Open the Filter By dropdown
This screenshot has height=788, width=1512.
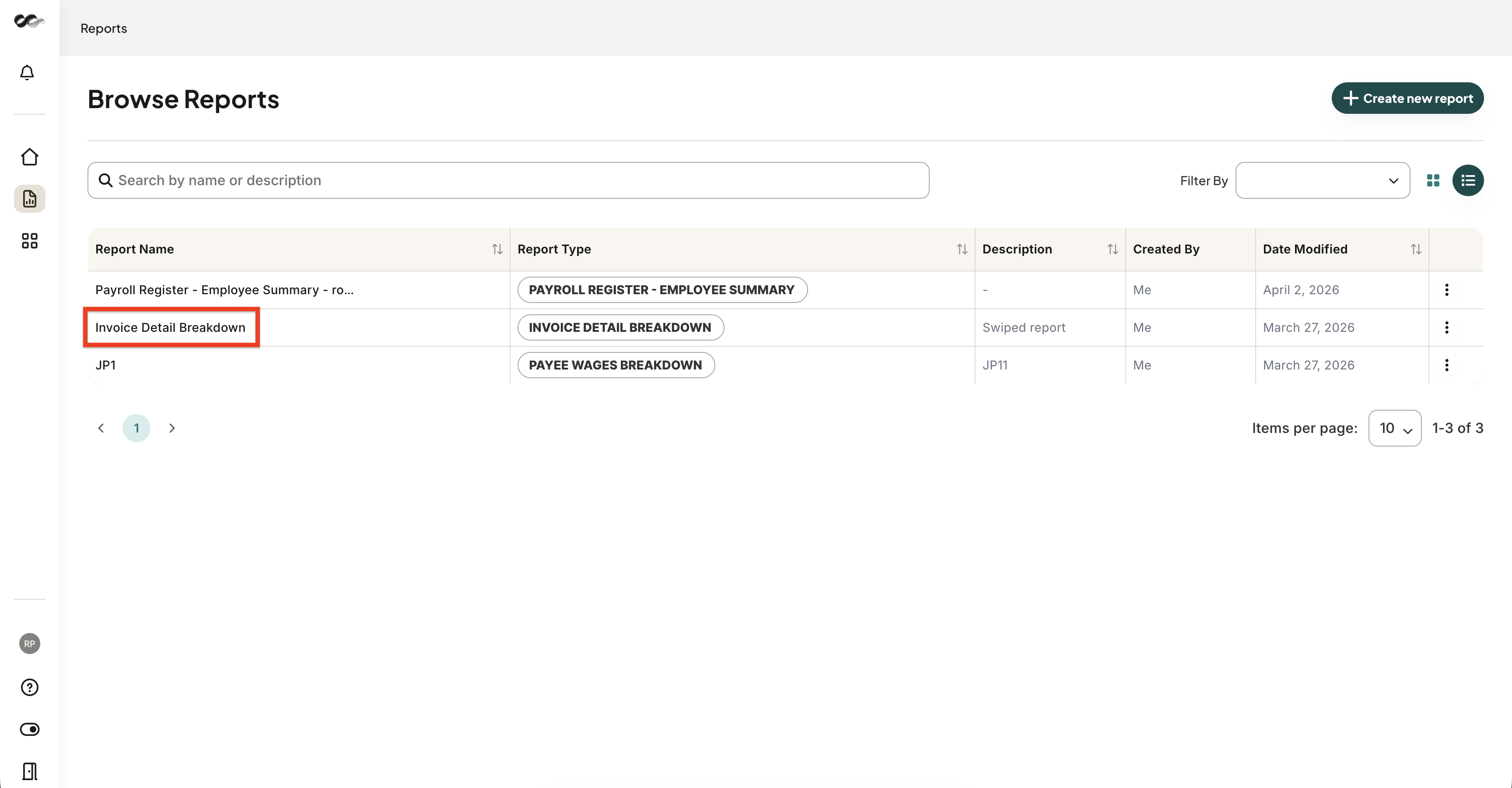(1323, 180)
